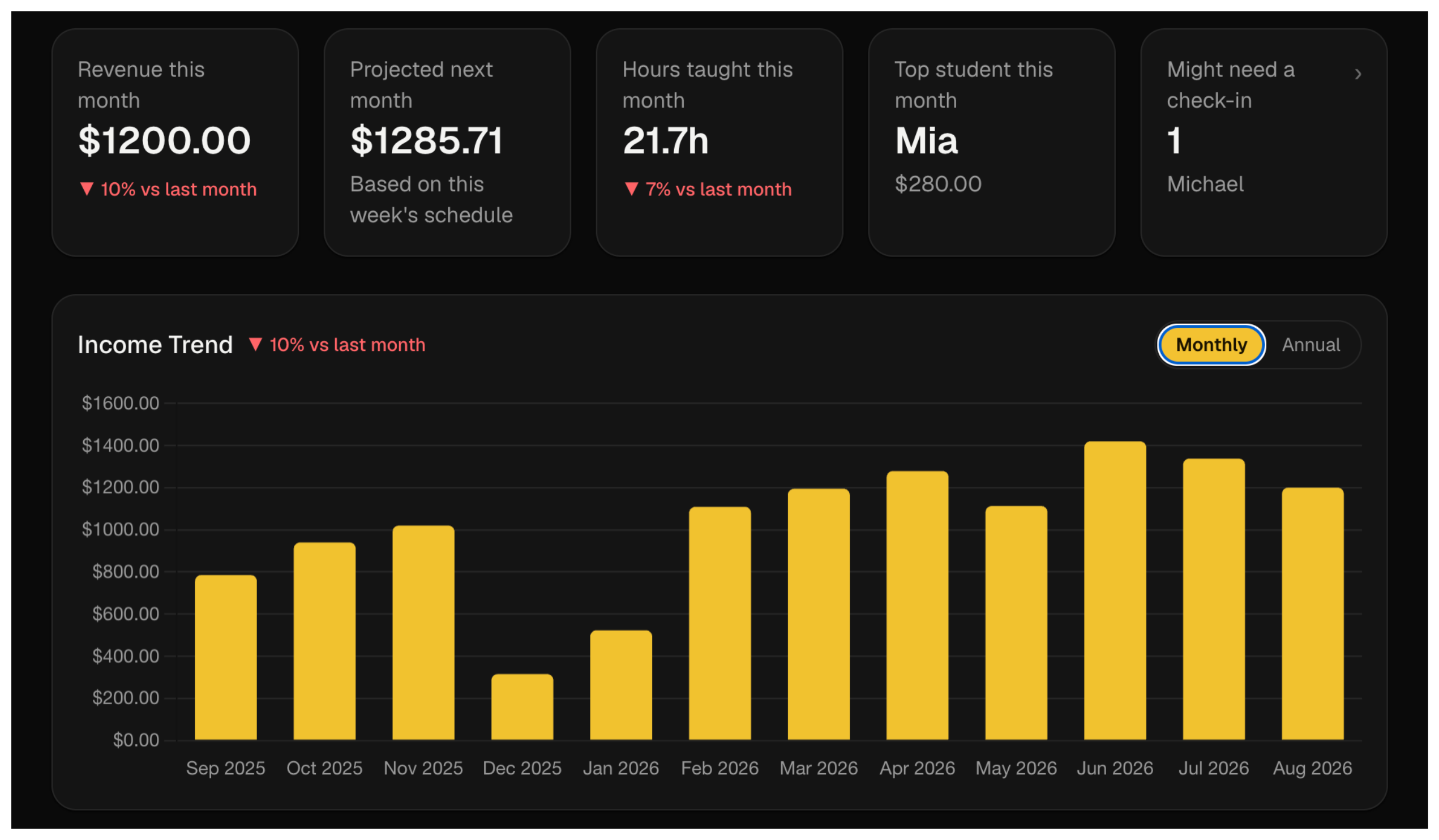1439x840 pixels.
Task: Click the Jan 2026 income bar
Action: pyautogui.click(x=620, y=685)
